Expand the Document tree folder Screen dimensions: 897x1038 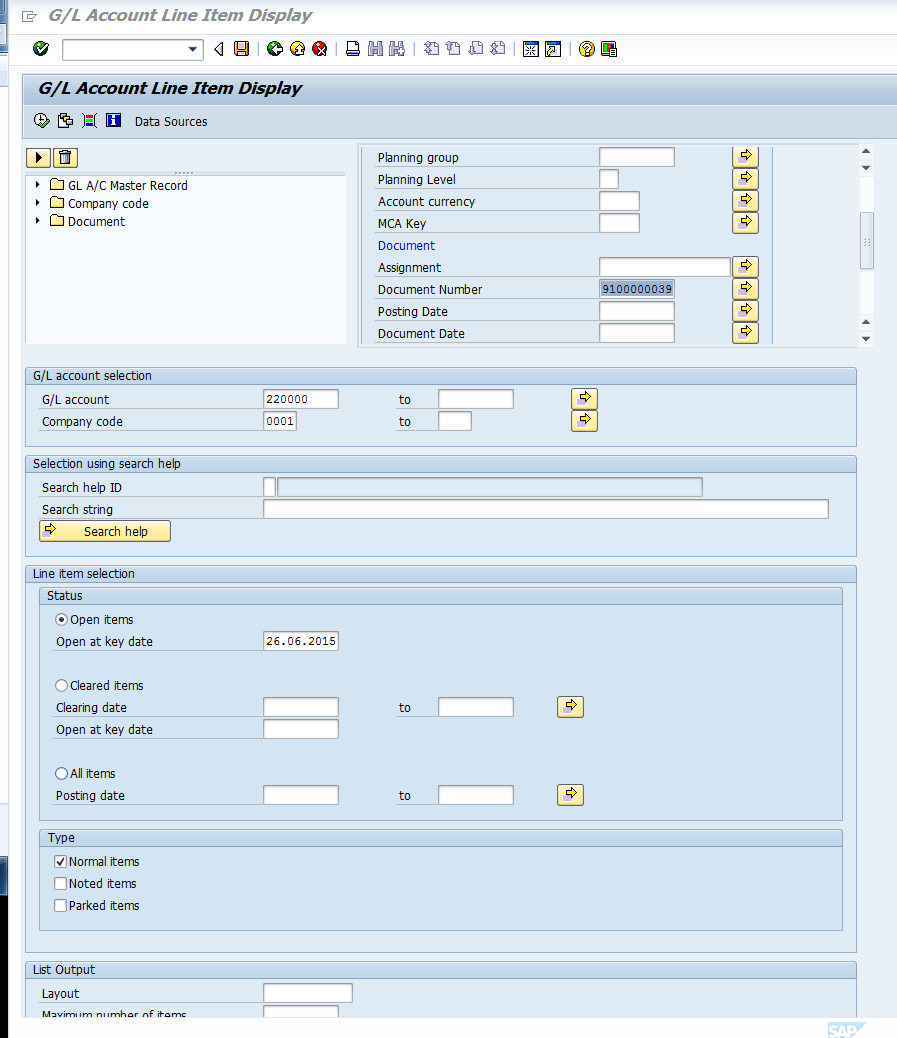38,220
